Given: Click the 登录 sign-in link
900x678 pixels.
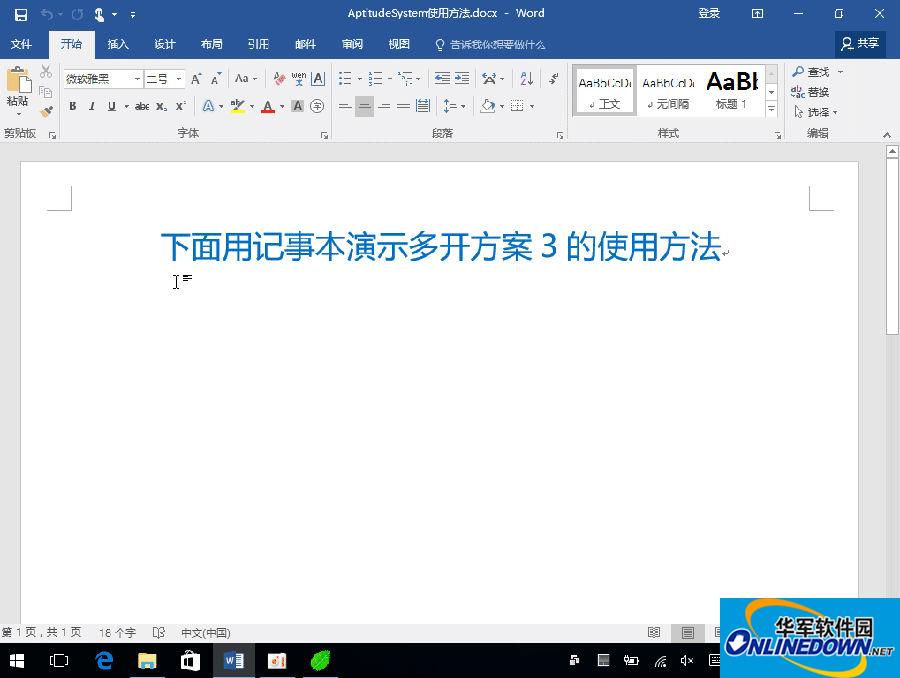Looking at the screenshot, I should 709,14.
